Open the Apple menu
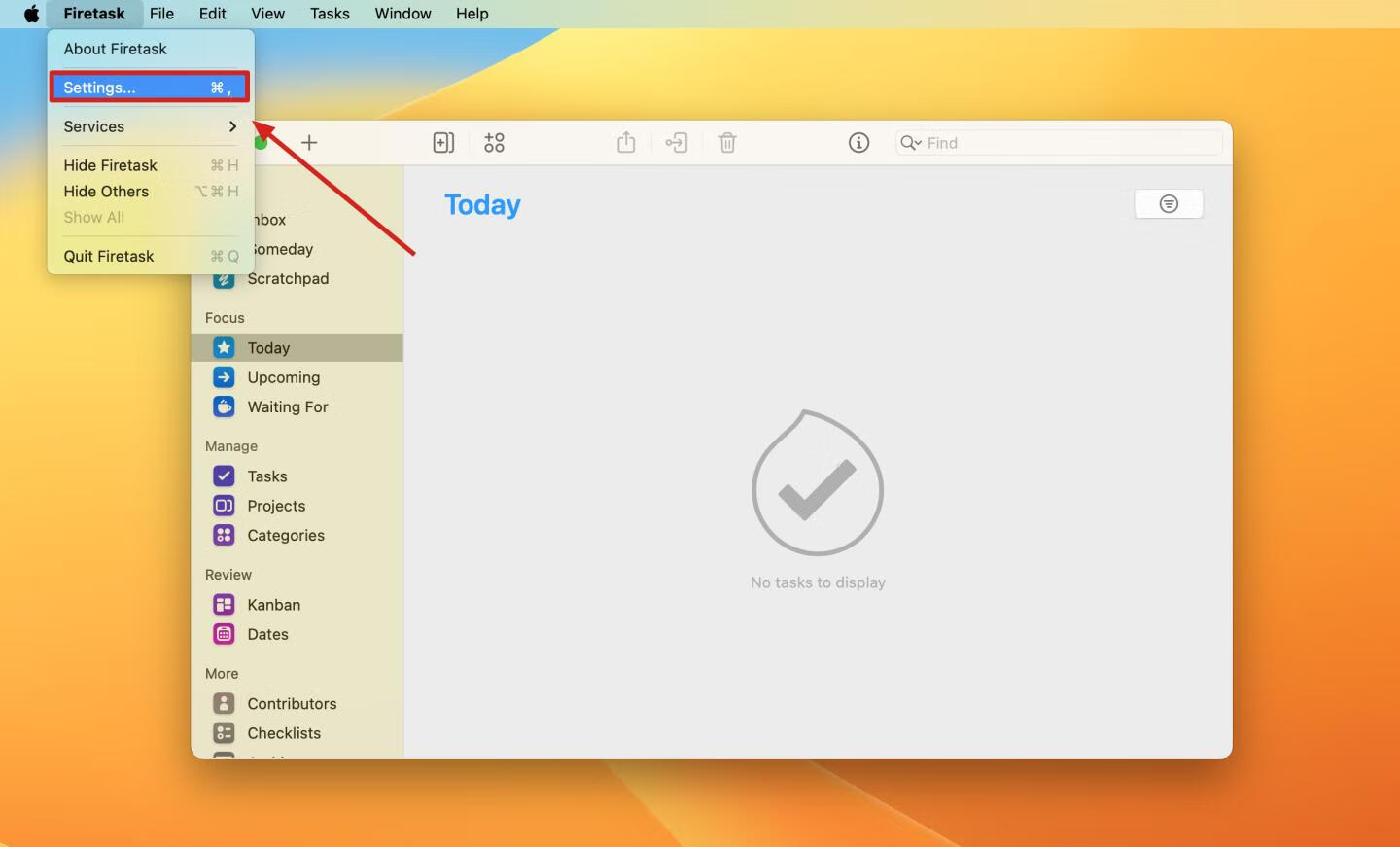The image size is (1400, 847). click(31, 14)
